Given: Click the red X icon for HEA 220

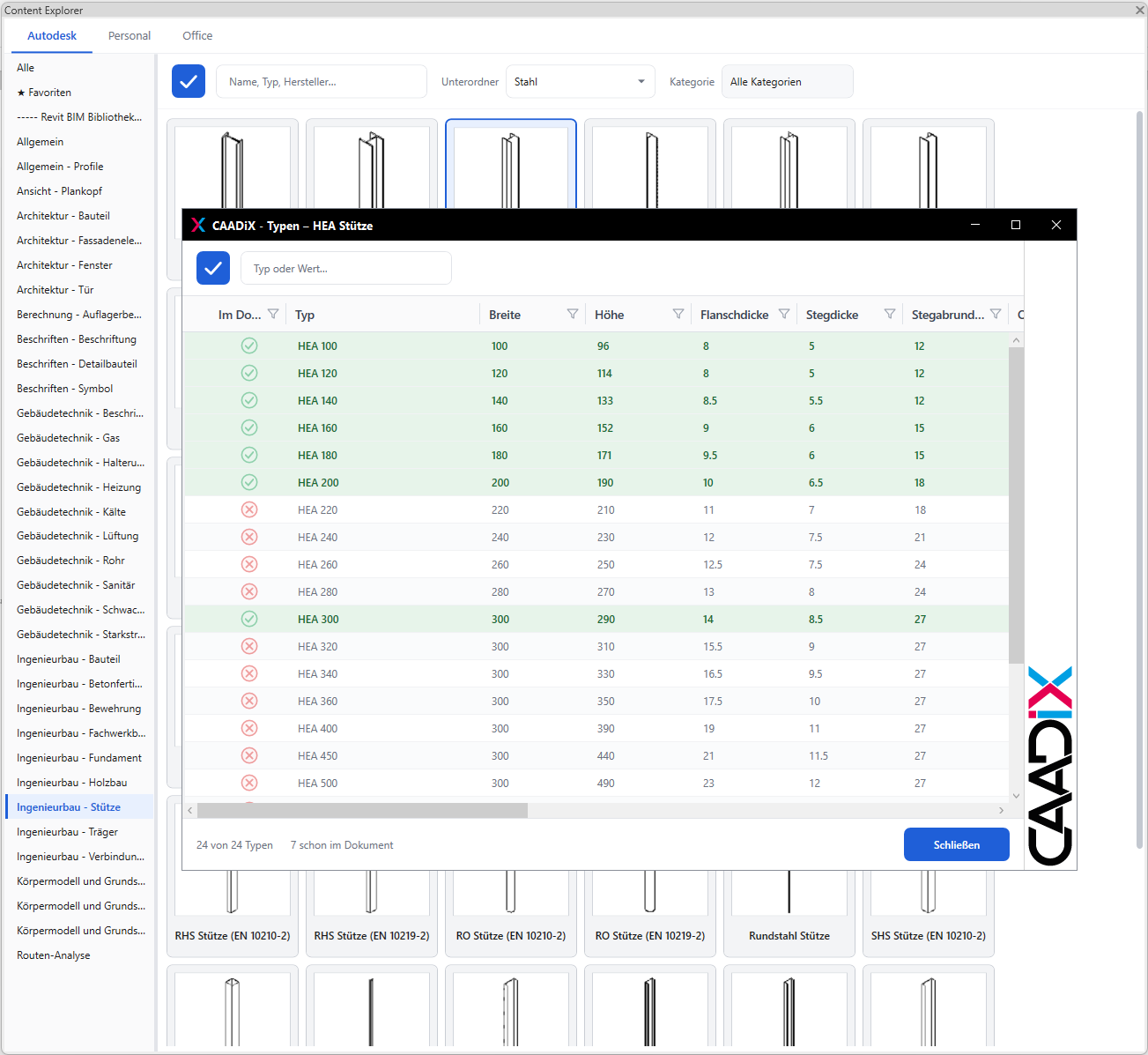Looking at the screenshot, I should click(x=249, y=509).
